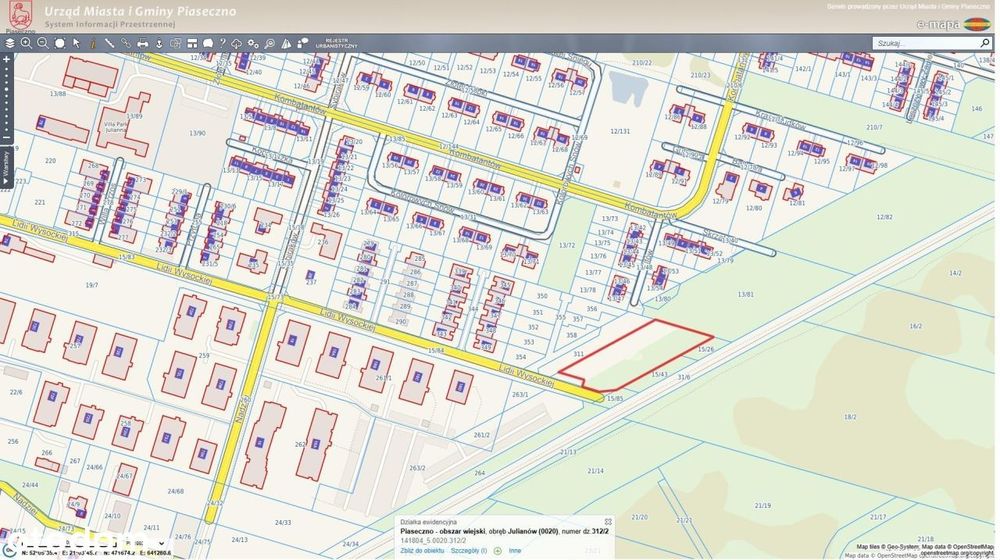The width and height of the screenshot is (1000, 560).
Task: Select the polygon area shape tool
Action: 208,43
